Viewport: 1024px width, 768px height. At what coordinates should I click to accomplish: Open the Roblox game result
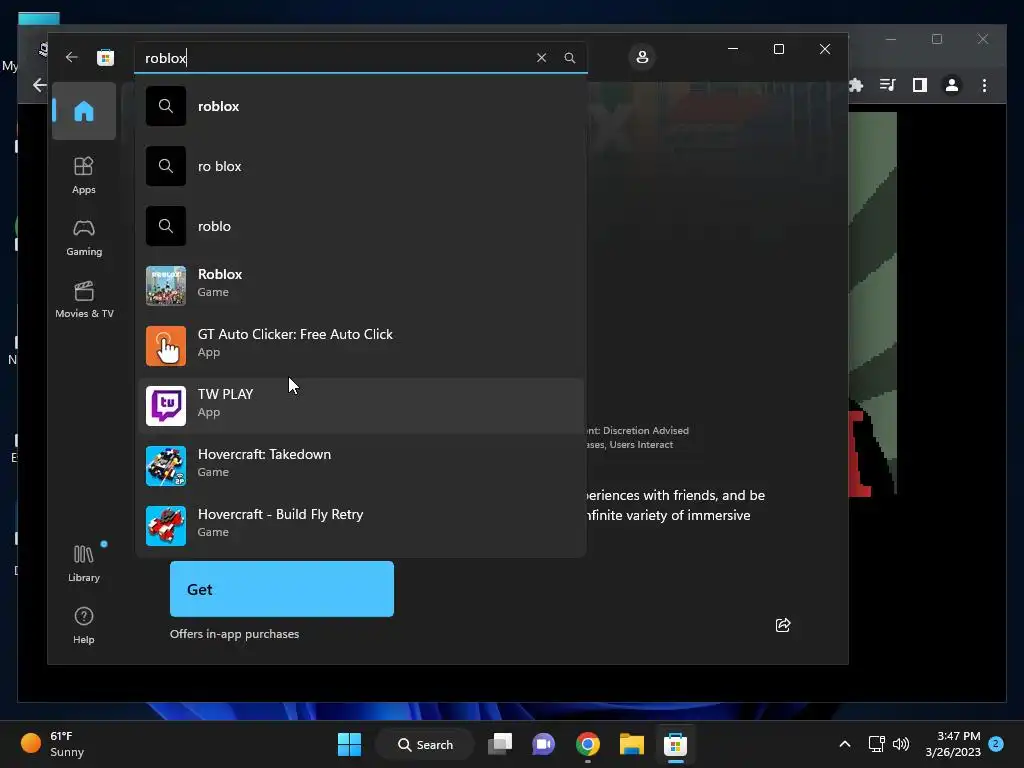point(360,285)
